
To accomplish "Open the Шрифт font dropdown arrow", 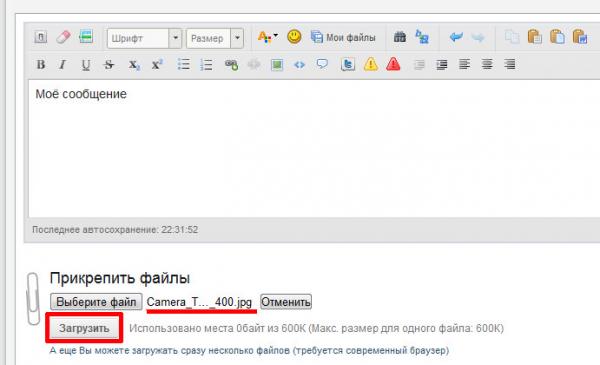I will point(175,38).
